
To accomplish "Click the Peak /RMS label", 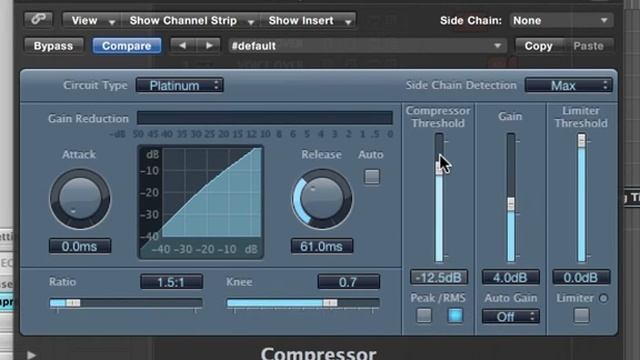I will coord(438,298).
